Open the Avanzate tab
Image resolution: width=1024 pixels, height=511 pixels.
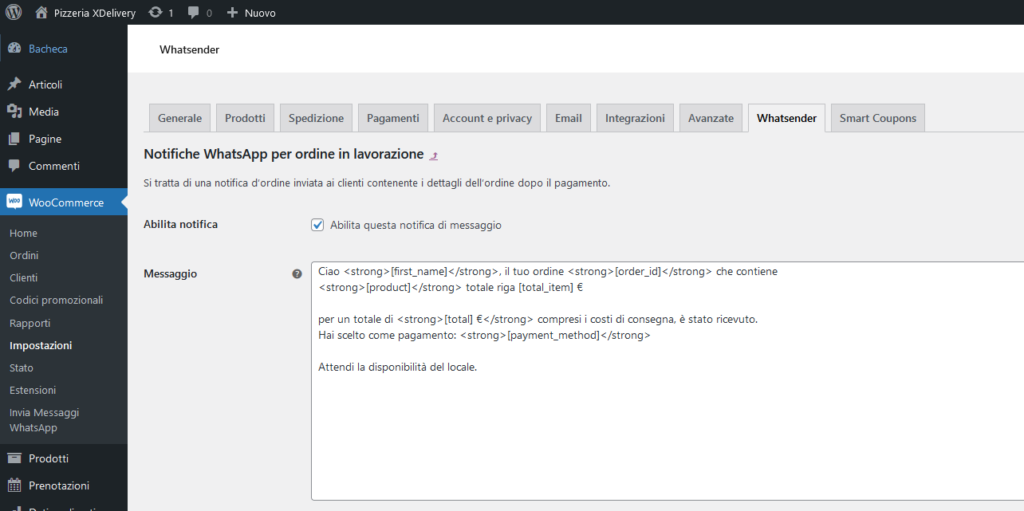(711, 118)
